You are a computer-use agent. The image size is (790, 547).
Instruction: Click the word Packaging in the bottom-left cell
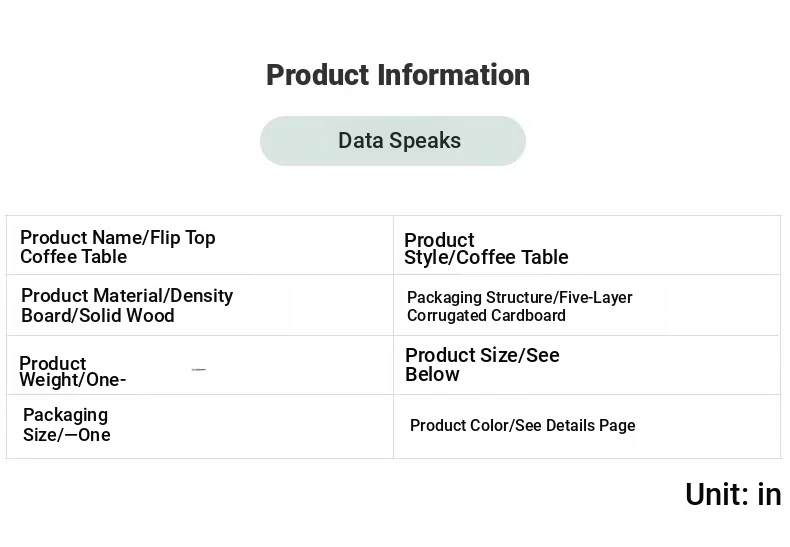[x=65, y=416]
